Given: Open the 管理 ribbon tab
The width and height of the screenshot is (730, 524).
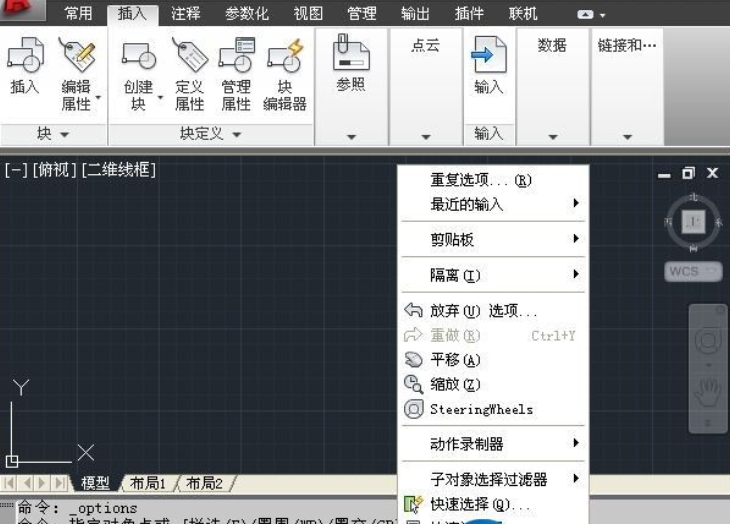Looking at the screenshot, I should click(362, 13).
